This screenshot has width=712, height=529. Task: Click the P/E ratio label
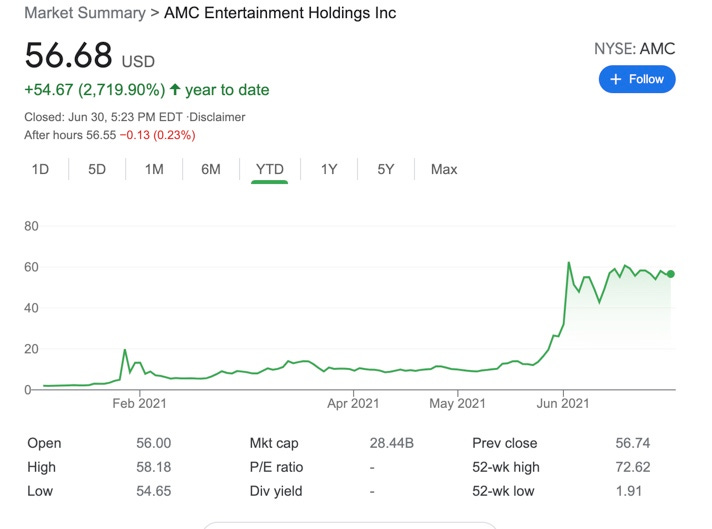click(x=276, y=467)
